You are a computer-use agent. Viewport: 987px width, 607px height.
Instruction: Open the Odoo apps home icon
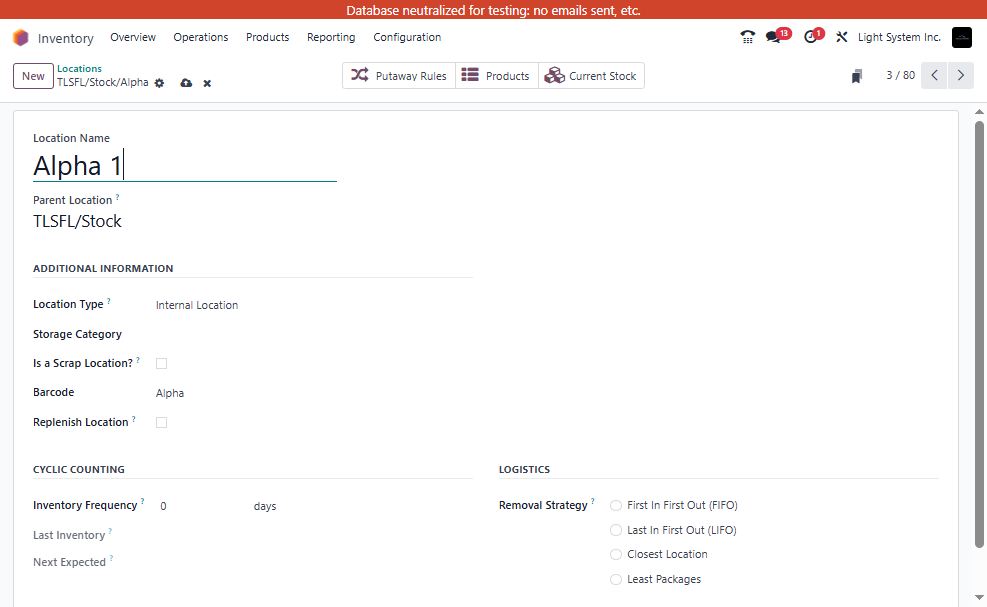pyautogui.click(x=21, y=38)
